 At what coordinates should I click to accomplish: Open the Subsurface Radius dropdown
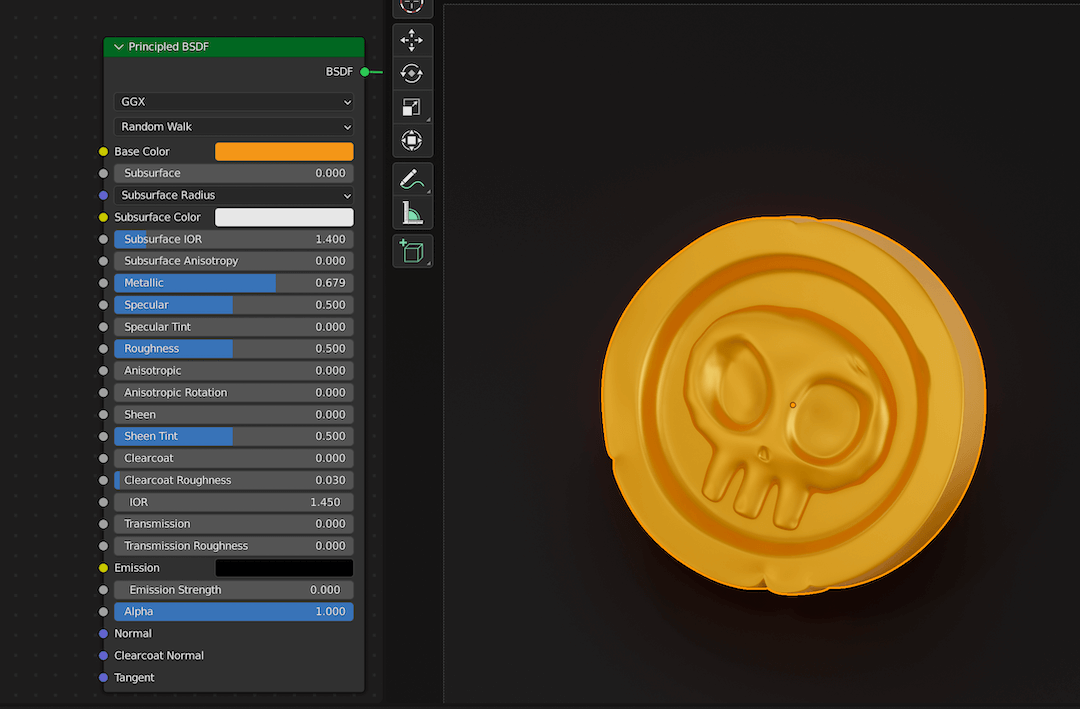coord(235,195)
